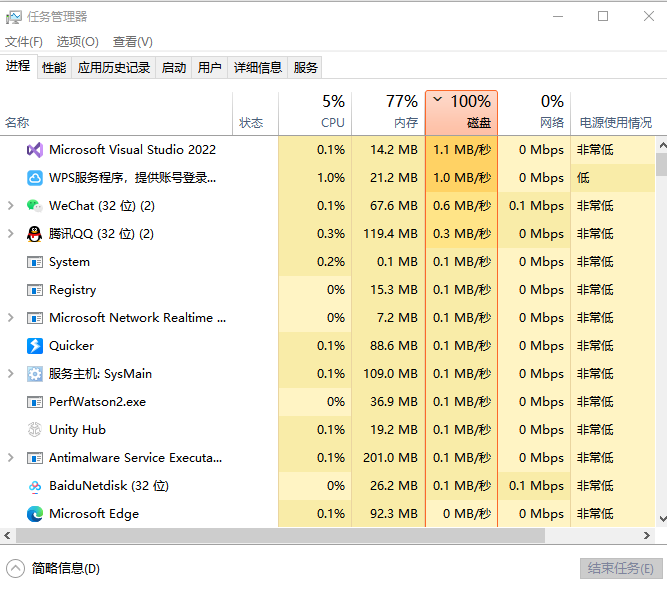Click the horizontal scrollbar right arrow

[647, 535]
